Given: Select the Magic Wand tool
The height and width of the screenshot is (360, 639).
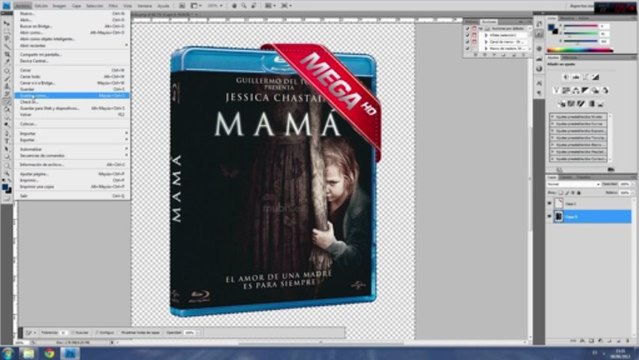Looking at the screenshot, I should pos(7,46).
